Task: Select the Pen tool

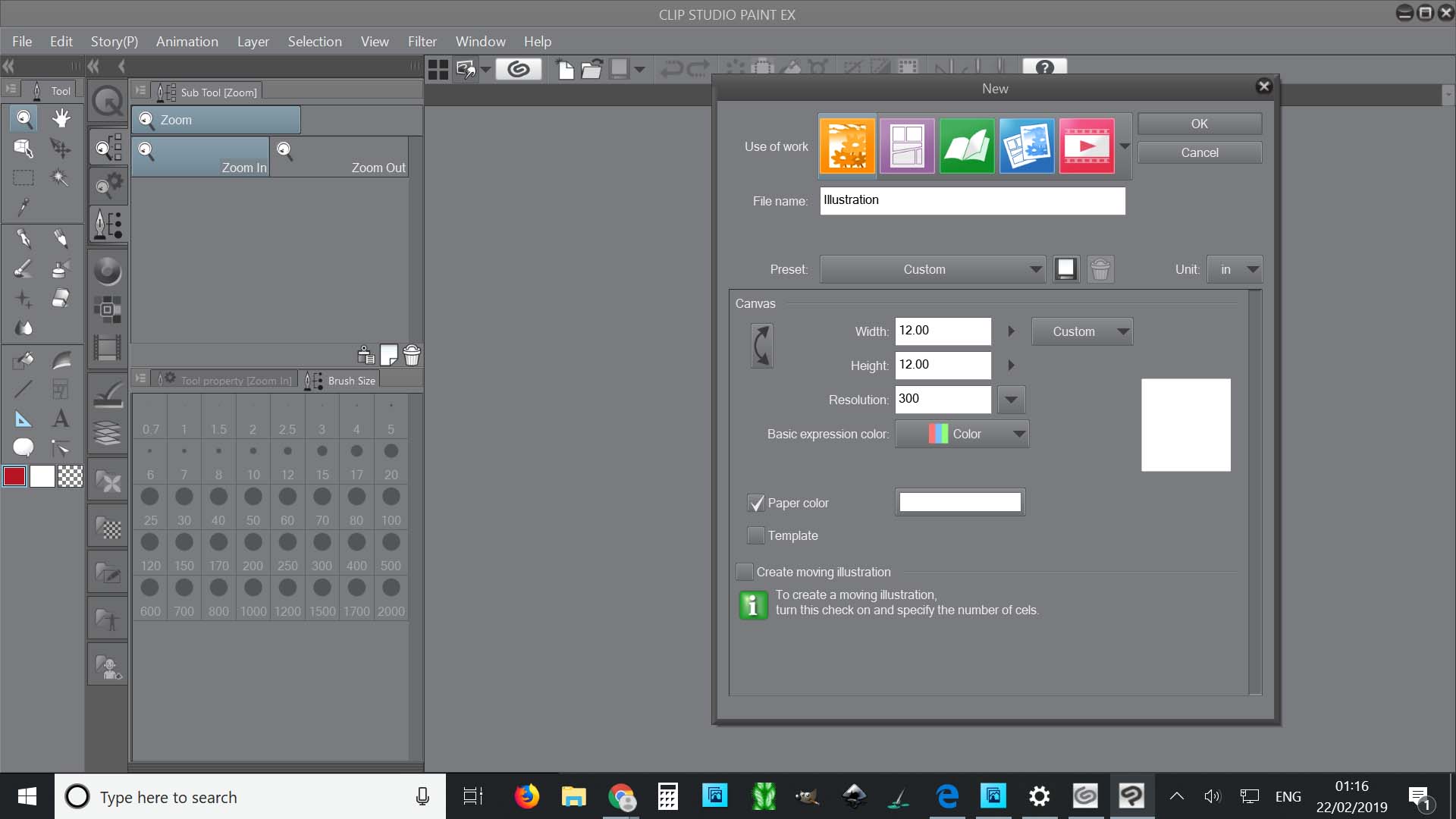Action: tap(23, 239)
